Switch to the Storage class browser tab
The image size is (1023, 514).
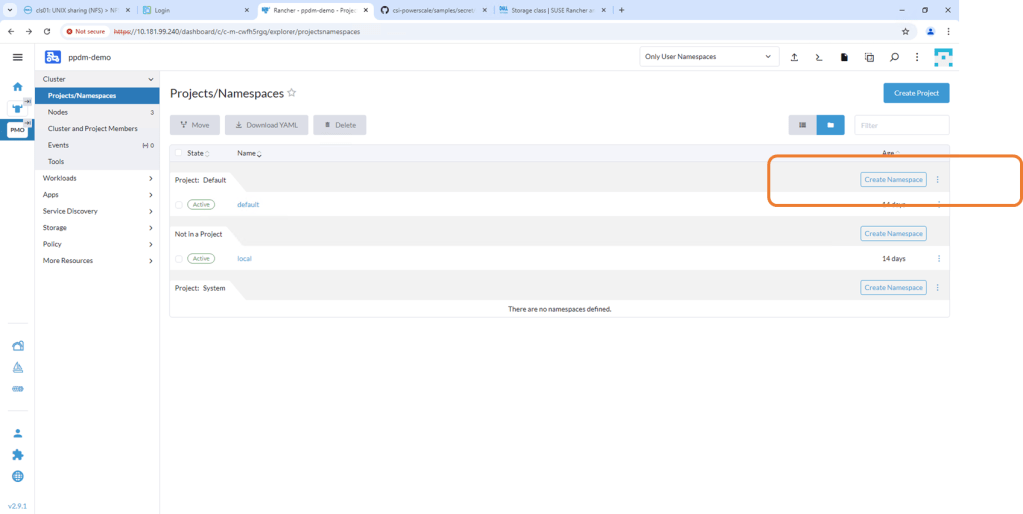[548, 10]
